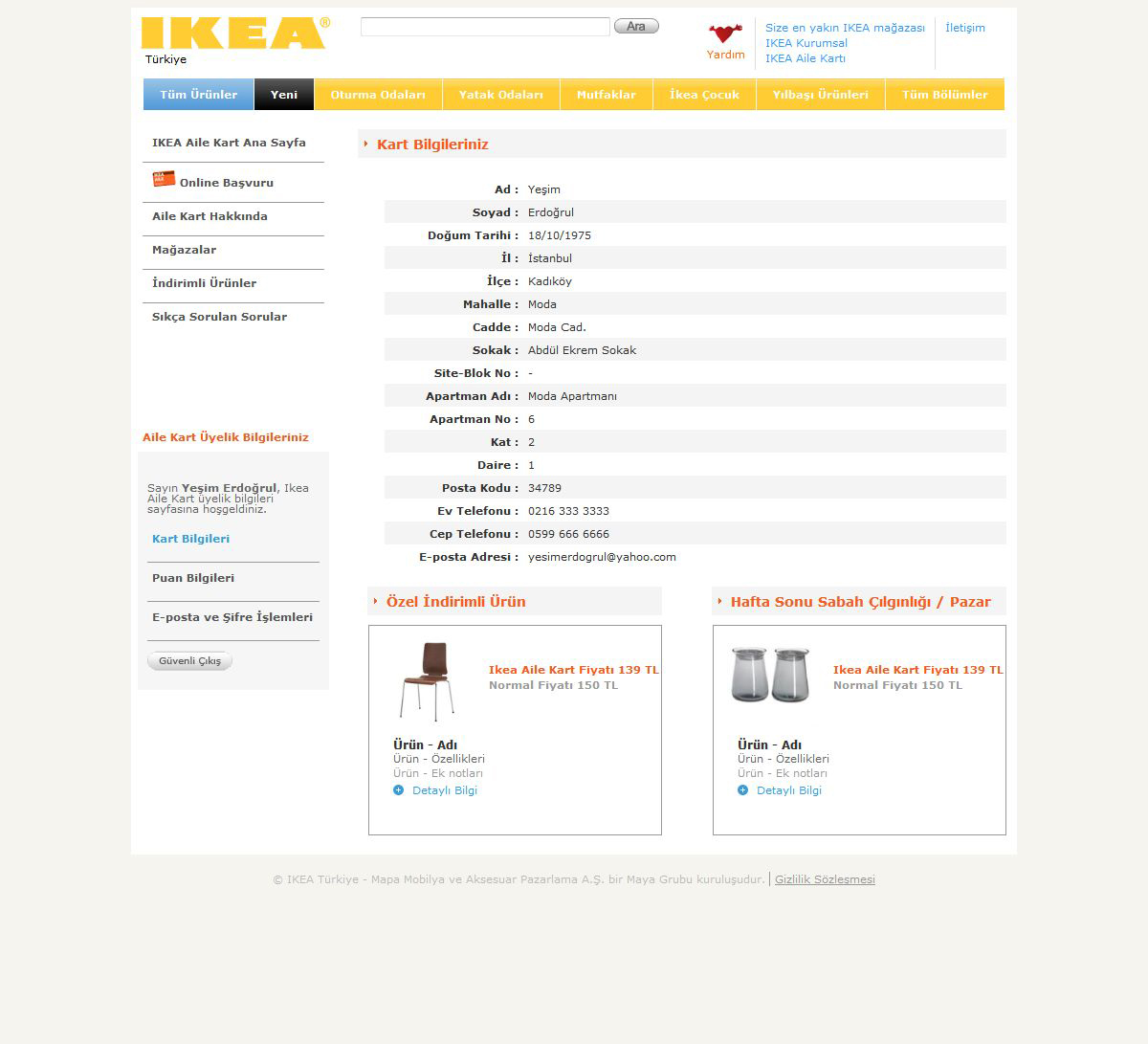Open the Tüm Ürünler tab
Viewport: 1148px width, 1044px height.
(x=198, y=95)
